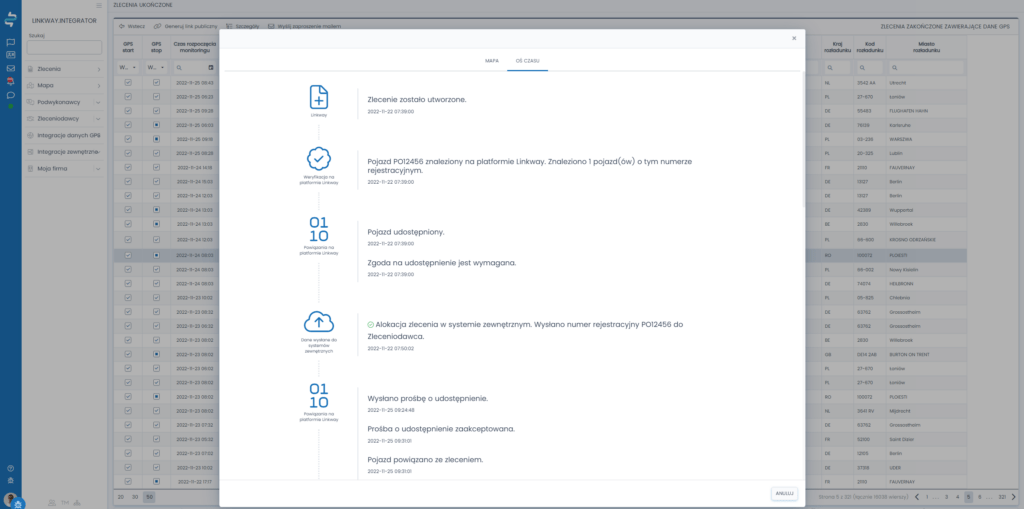
Task: Select the OŚ CZASU tab
Action: click(x=527, y=61)
